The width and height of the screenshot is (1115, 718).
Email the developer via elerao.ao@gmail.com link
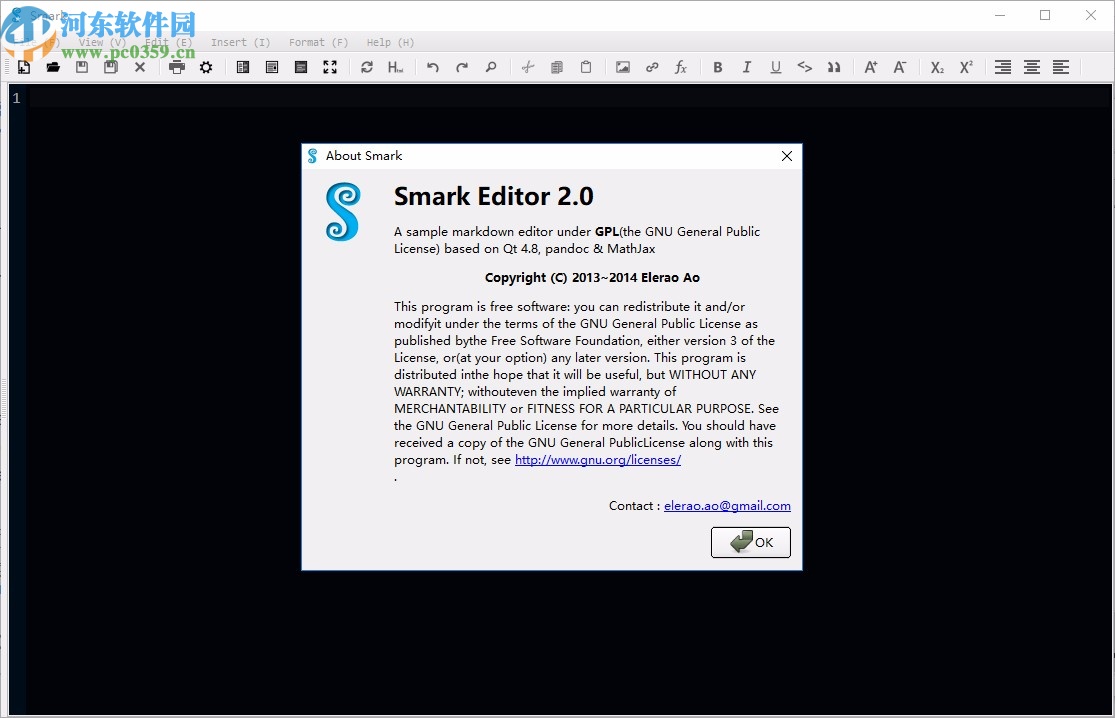coord(727,506)
